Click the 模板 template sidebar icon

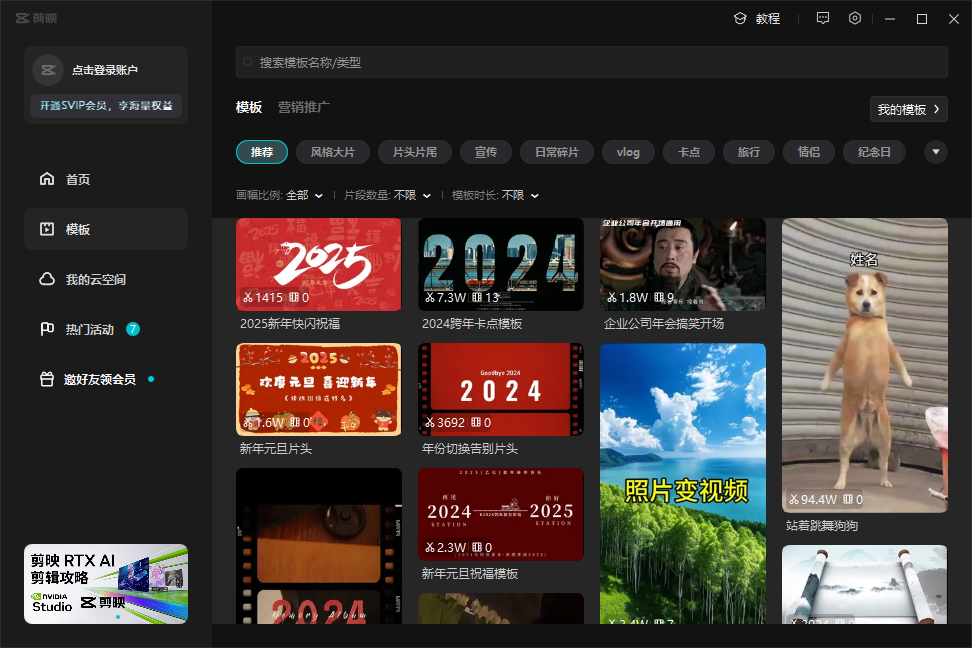pos(47,229)
